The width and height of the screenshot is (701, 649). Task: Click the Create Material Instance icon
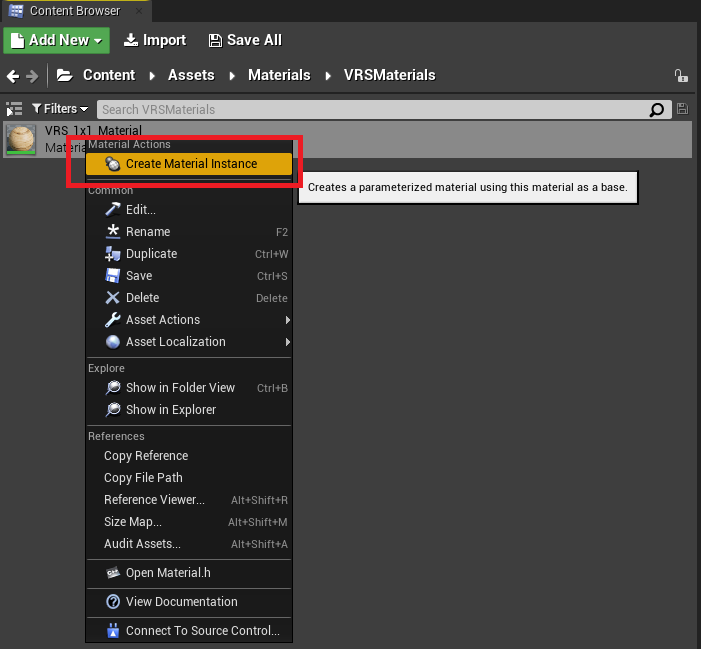click(113, 164)
